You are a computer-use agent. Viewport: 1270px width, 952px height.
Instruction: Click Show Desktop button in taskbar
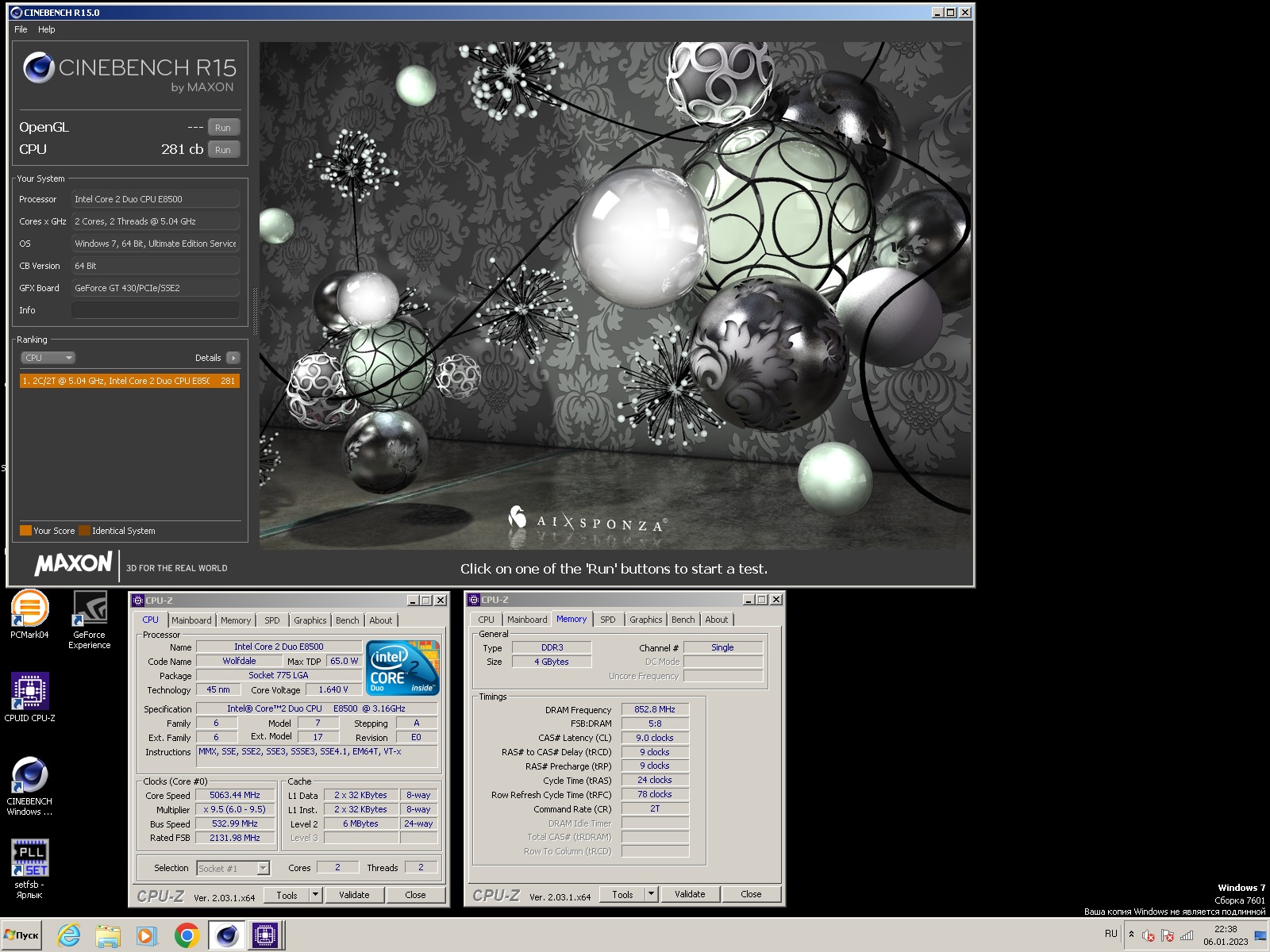click(x=1260, y=935)
